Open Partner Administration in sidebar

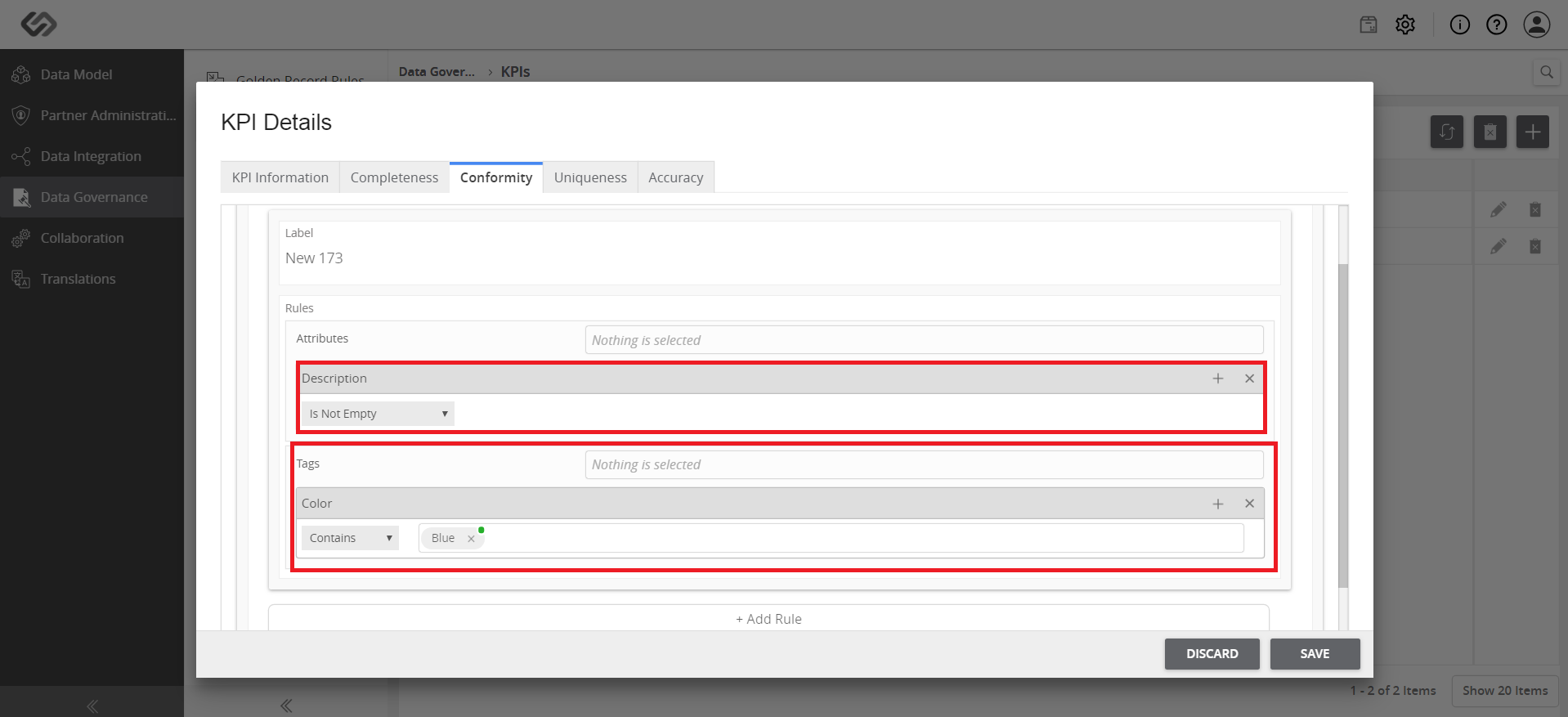(92, 115)
